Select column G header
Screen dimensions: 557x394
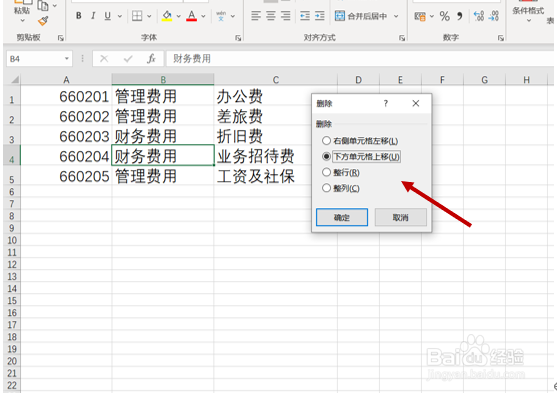pyautogui.click(x=485, y=80)
